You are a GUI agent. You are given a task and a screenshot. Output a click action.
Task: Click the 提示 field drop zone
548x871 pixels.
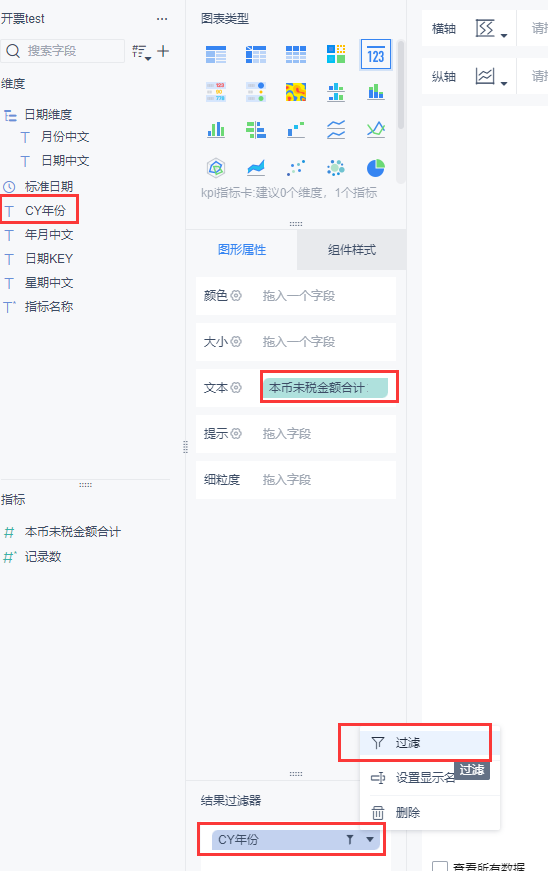coord(328,433)
